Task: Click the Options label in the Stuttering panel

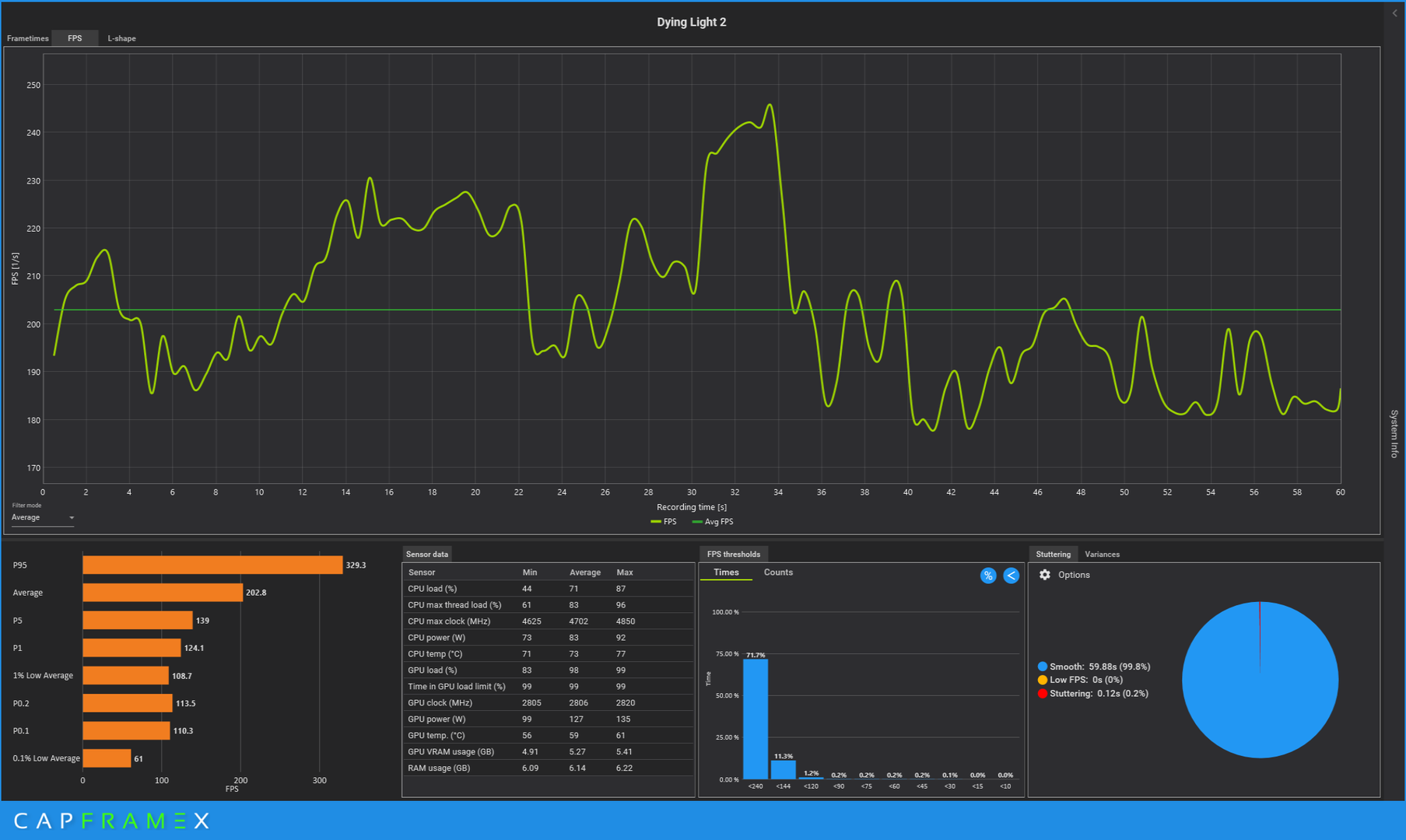Action: coord(1074,575)
